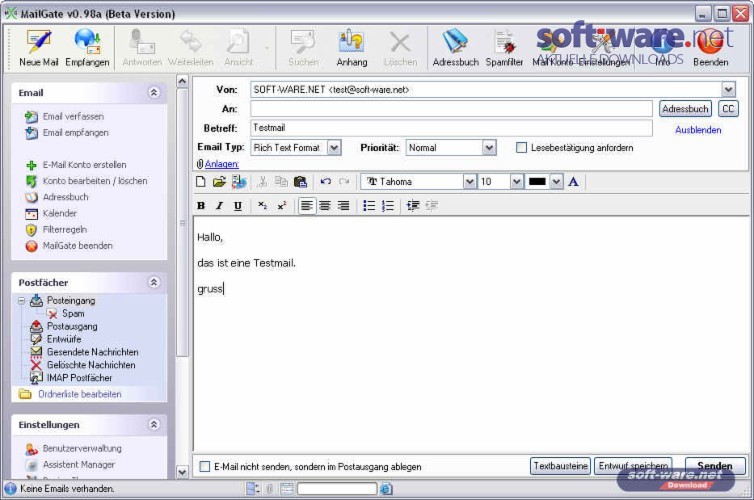Screen dimensions: 754x500
Task: Click in the An recipient field
Action: 451,109
